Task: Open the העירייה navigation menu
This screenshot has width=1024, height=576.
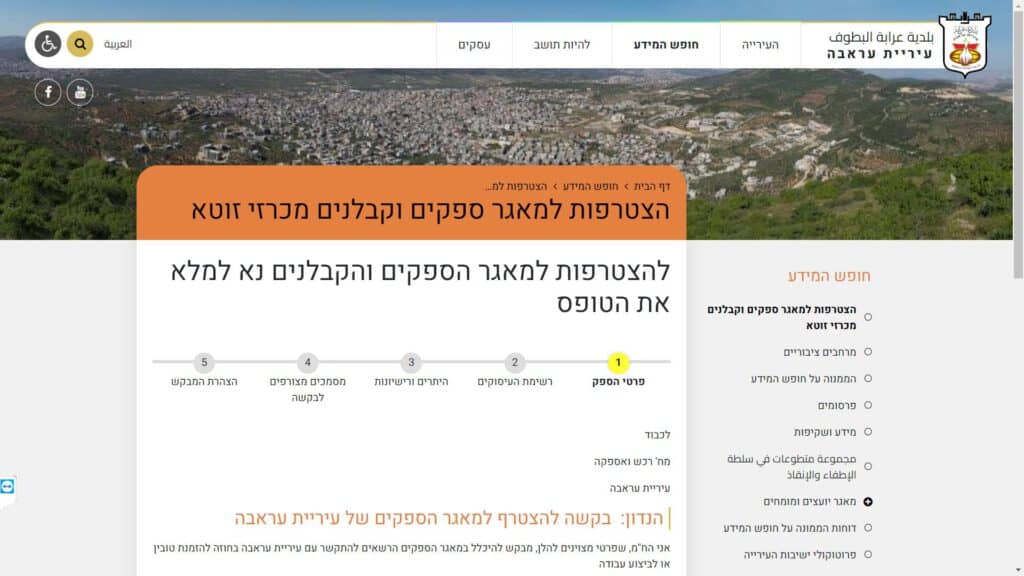Action: coord(760,45)
